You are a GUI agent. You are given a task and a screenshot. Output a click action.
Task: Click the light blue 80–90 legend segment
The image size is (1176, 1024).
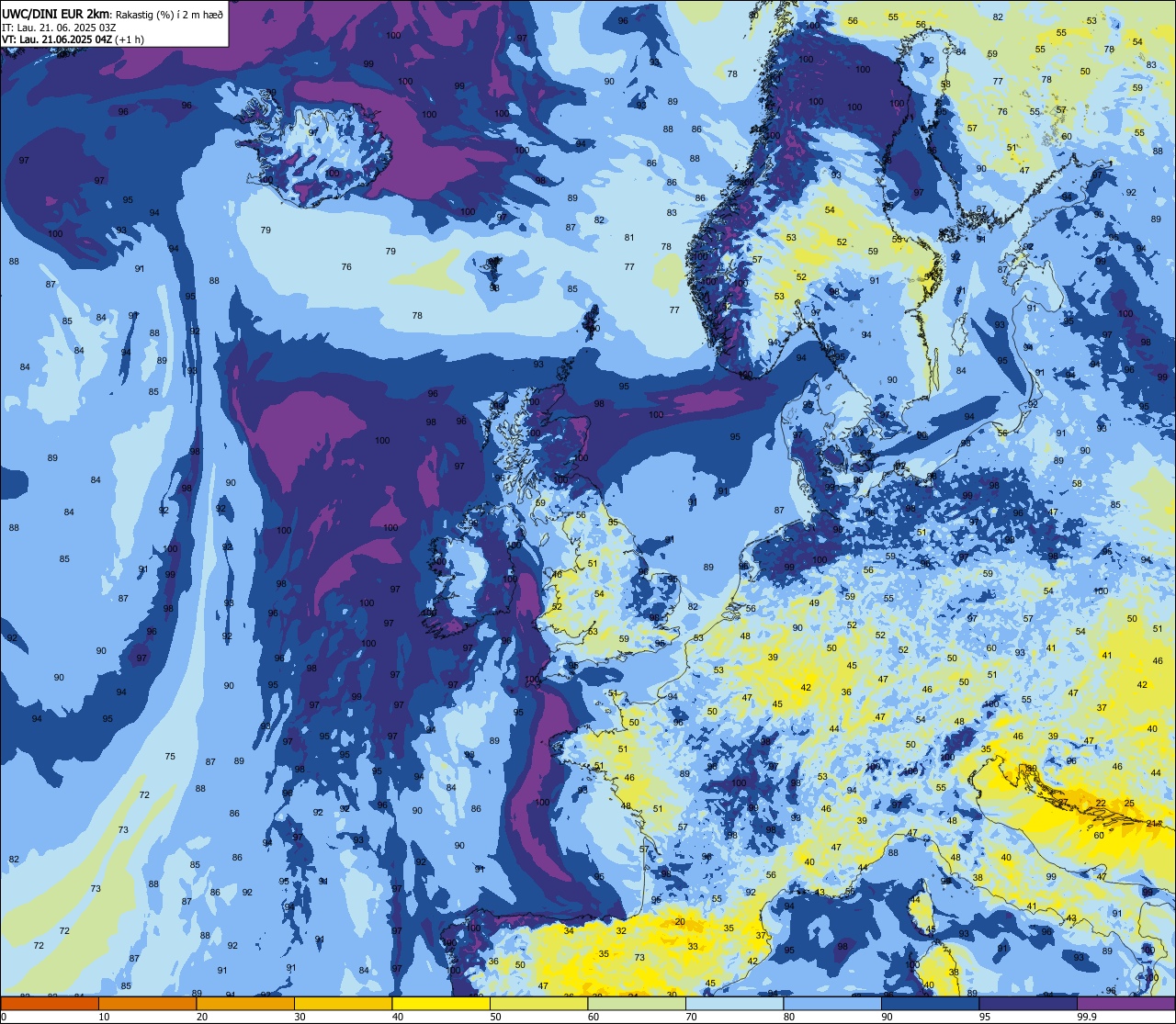click(x=832, y=1003)
